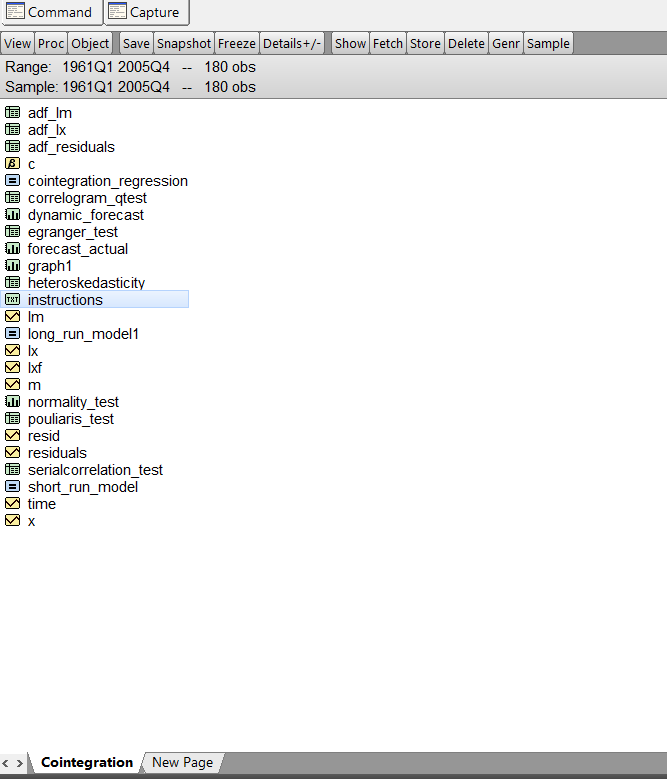667x779 pixels.
Task: Select the Cointegration page tab
Action: click(x=86, y=762)
